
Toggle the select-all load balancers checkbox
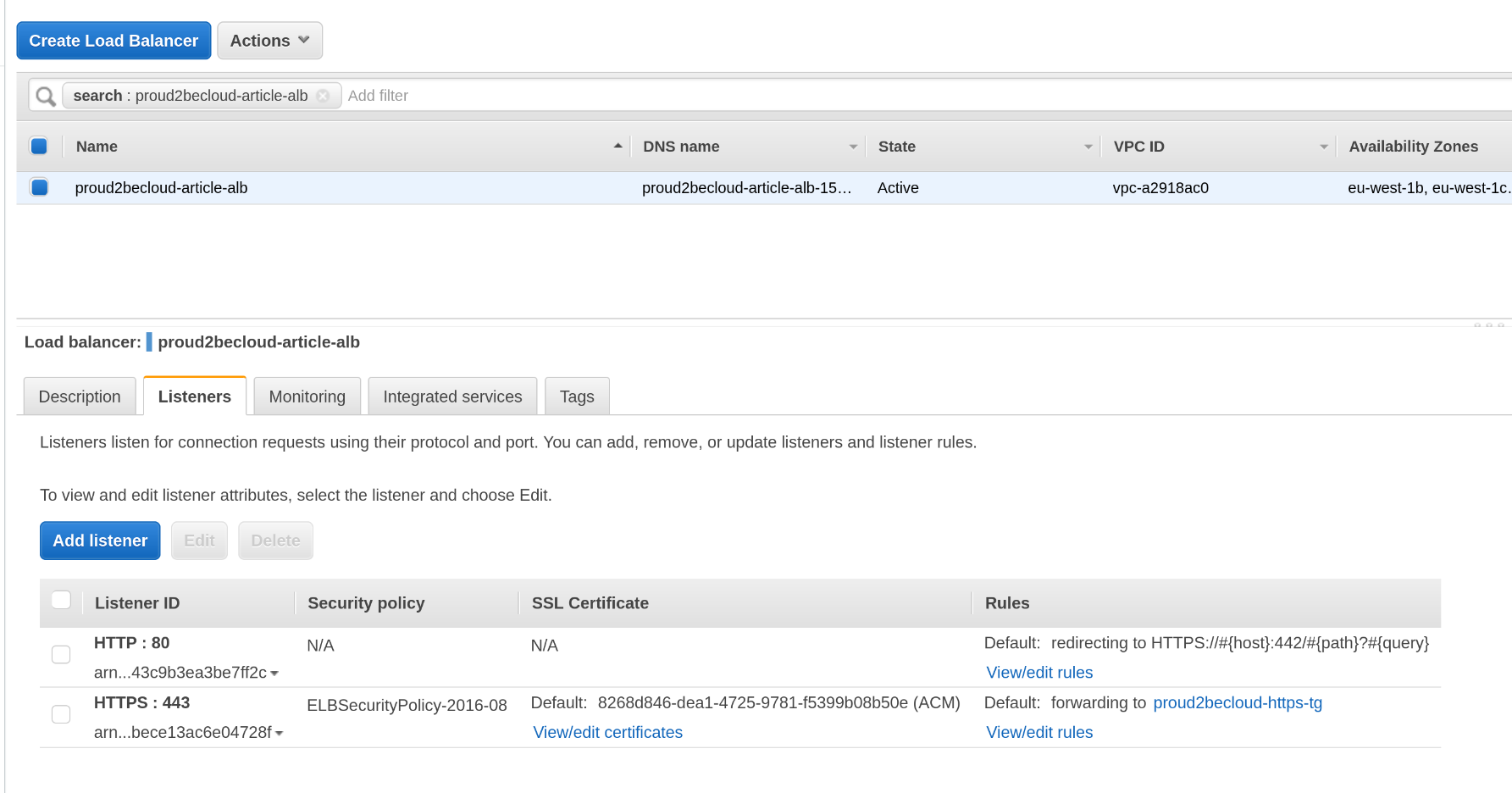[x=39, y=146]
